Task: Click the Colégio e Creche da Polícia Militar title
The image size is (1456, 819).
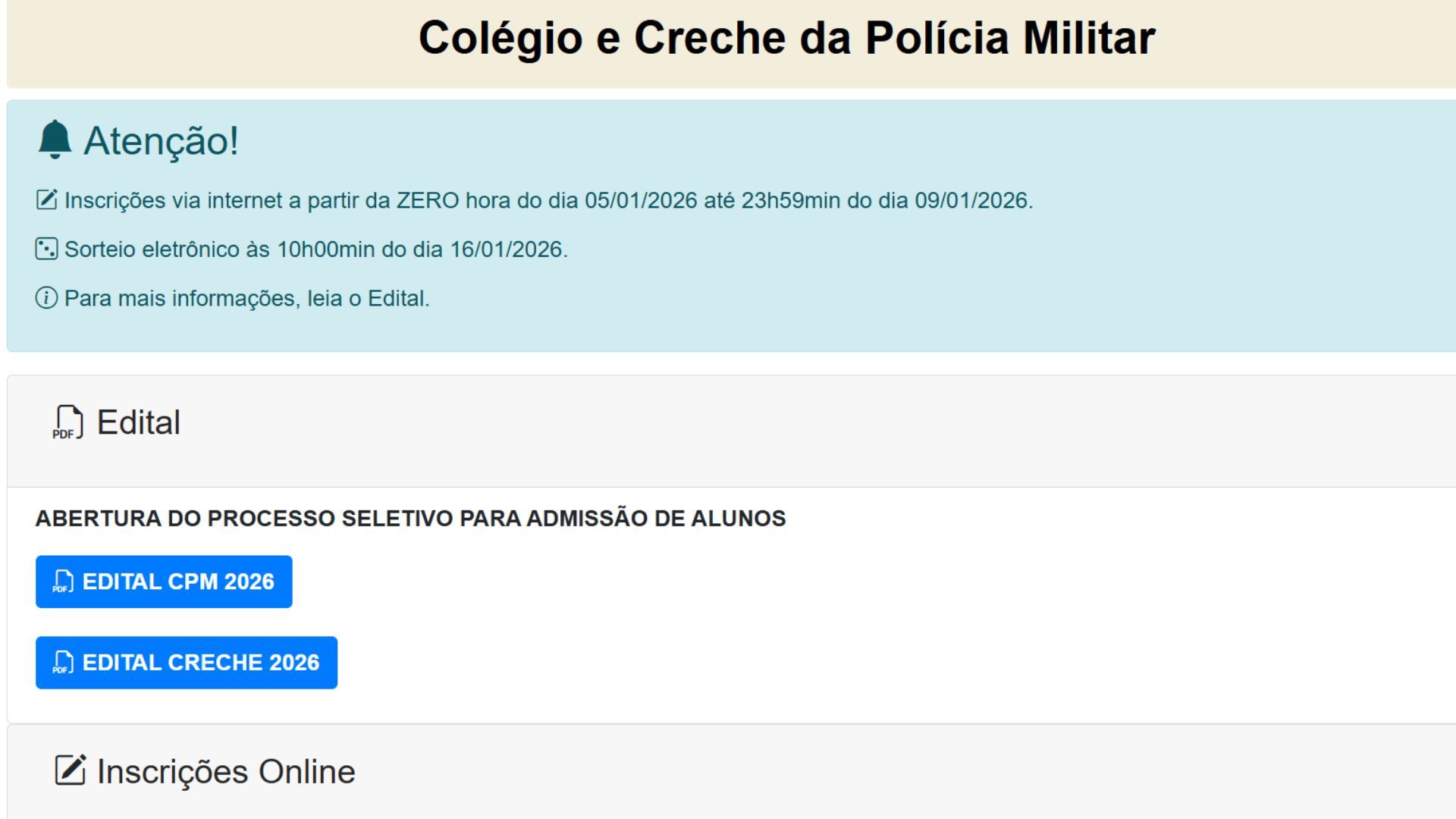Action: [786, 38]
